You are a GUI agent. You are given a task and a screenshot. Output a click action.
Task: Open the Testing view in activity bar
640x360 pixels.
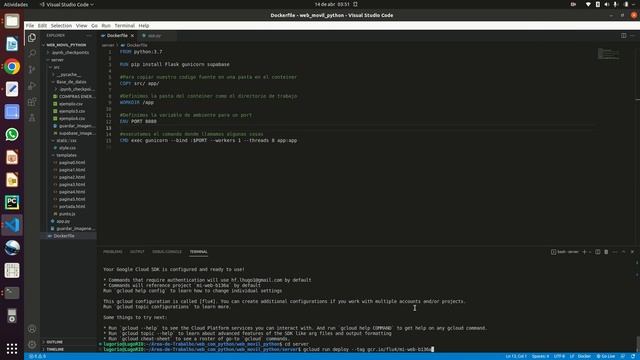[x=32, y=118]
